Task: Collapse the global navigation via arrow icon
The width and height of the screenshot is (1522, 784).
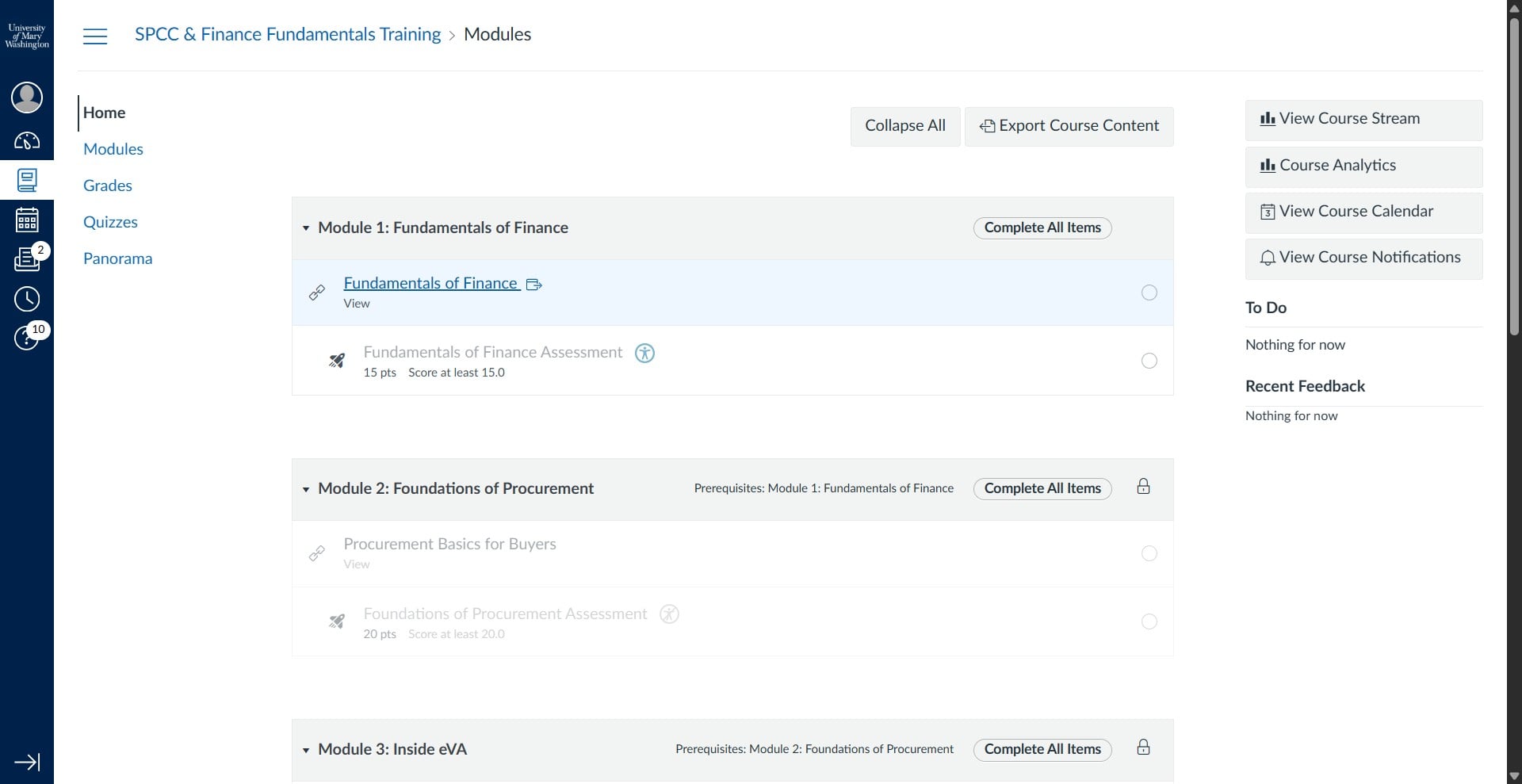Action: click(28, 762)
